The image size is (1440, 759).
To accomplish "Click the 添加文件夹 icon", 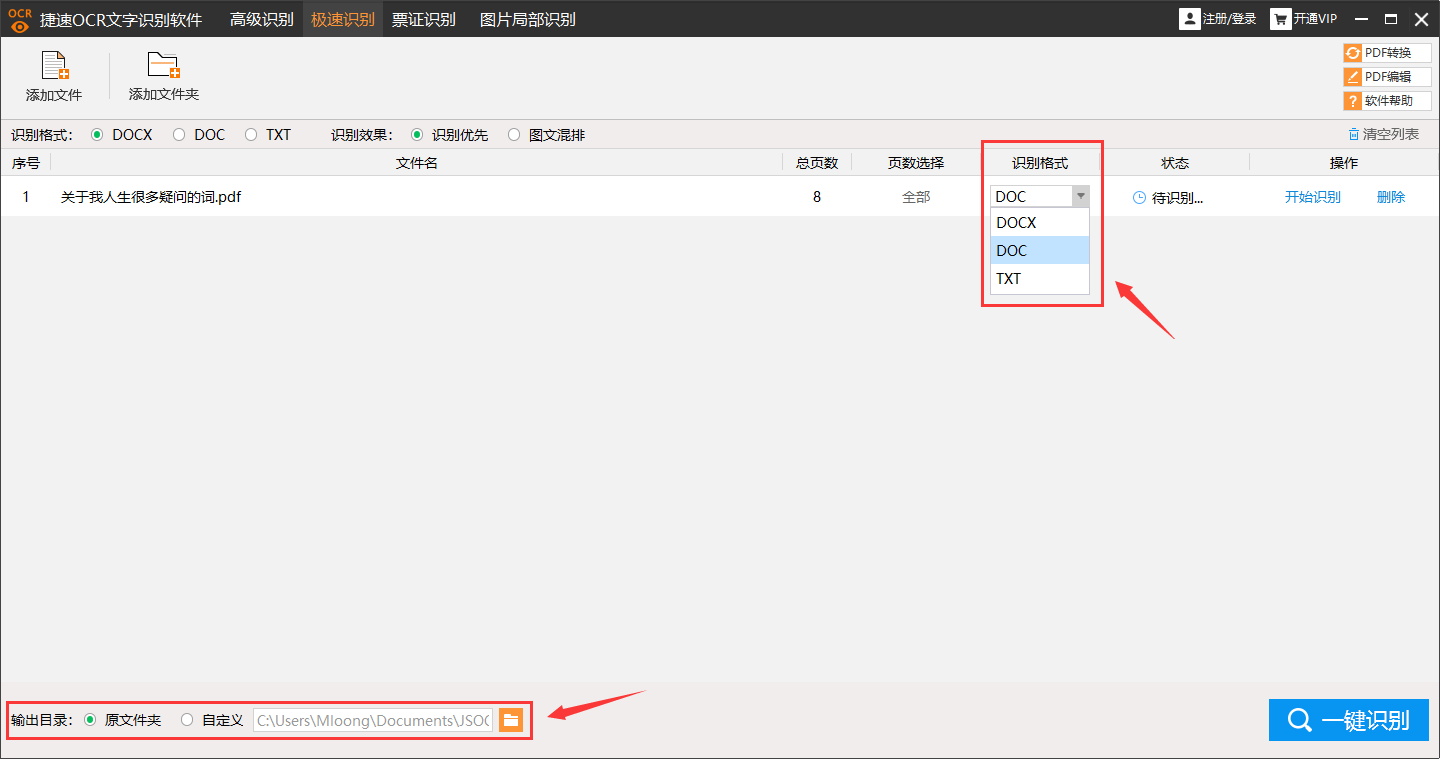I will [164, 66].
